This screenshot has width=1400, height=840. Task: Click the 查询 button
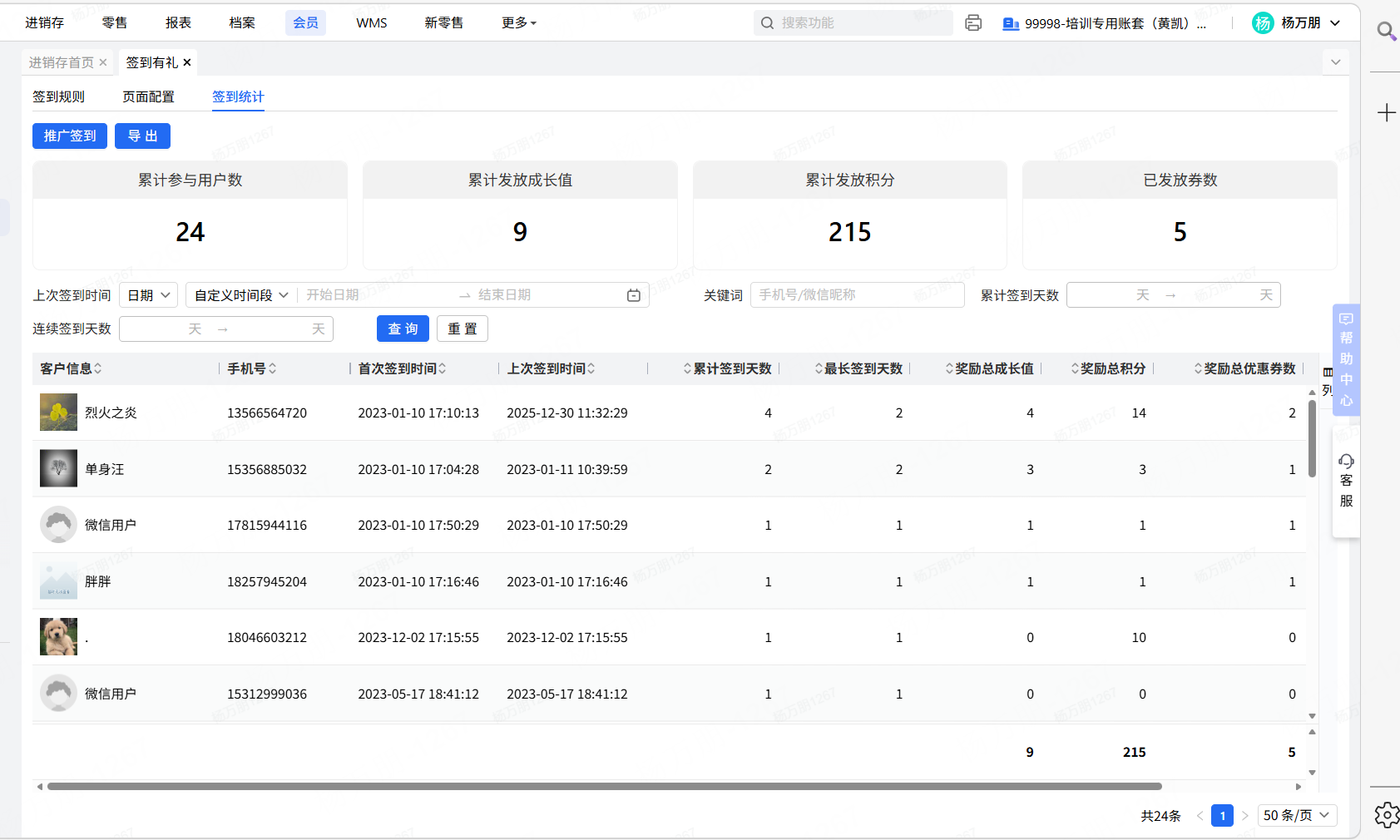[403, 329]
